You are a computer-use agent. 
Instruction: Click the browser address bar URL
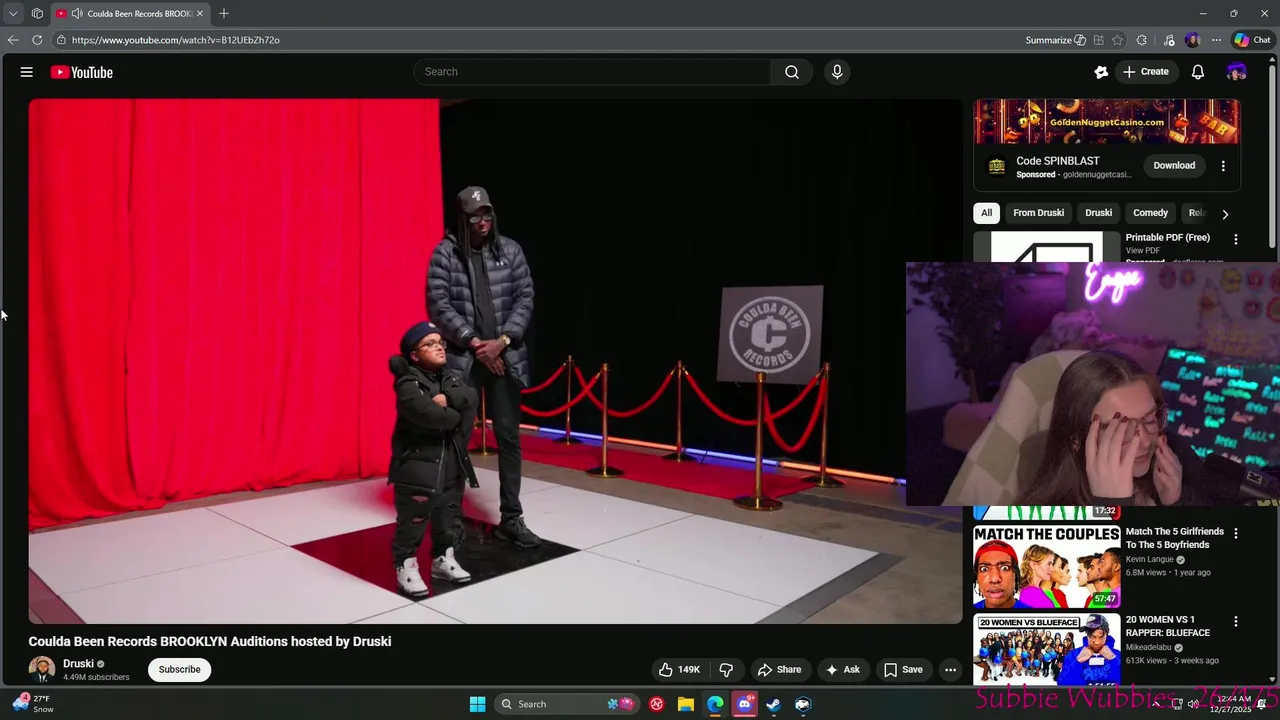click(x=176, y=40)
